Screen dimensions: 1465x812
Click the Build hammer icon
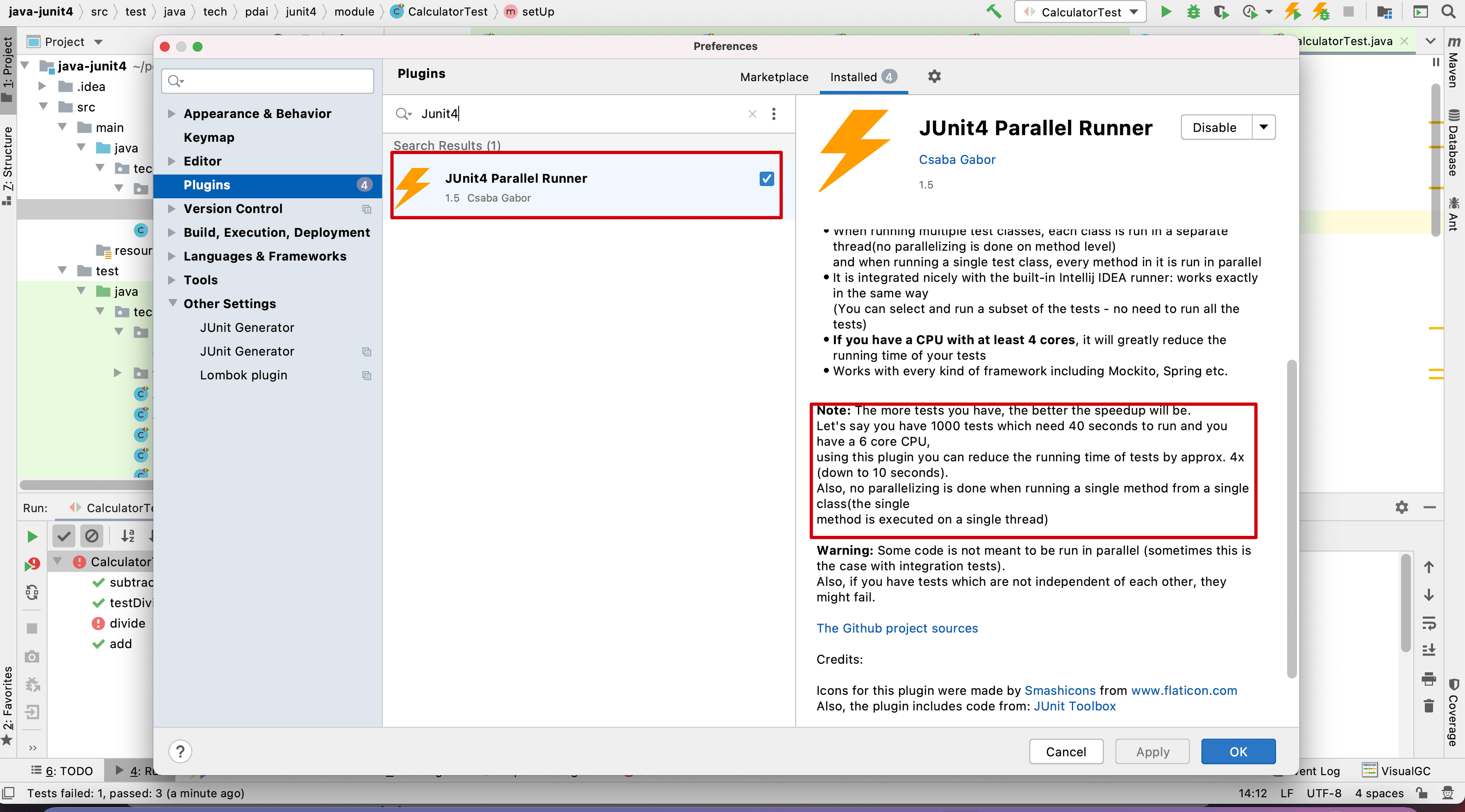[x=994, y=12]
